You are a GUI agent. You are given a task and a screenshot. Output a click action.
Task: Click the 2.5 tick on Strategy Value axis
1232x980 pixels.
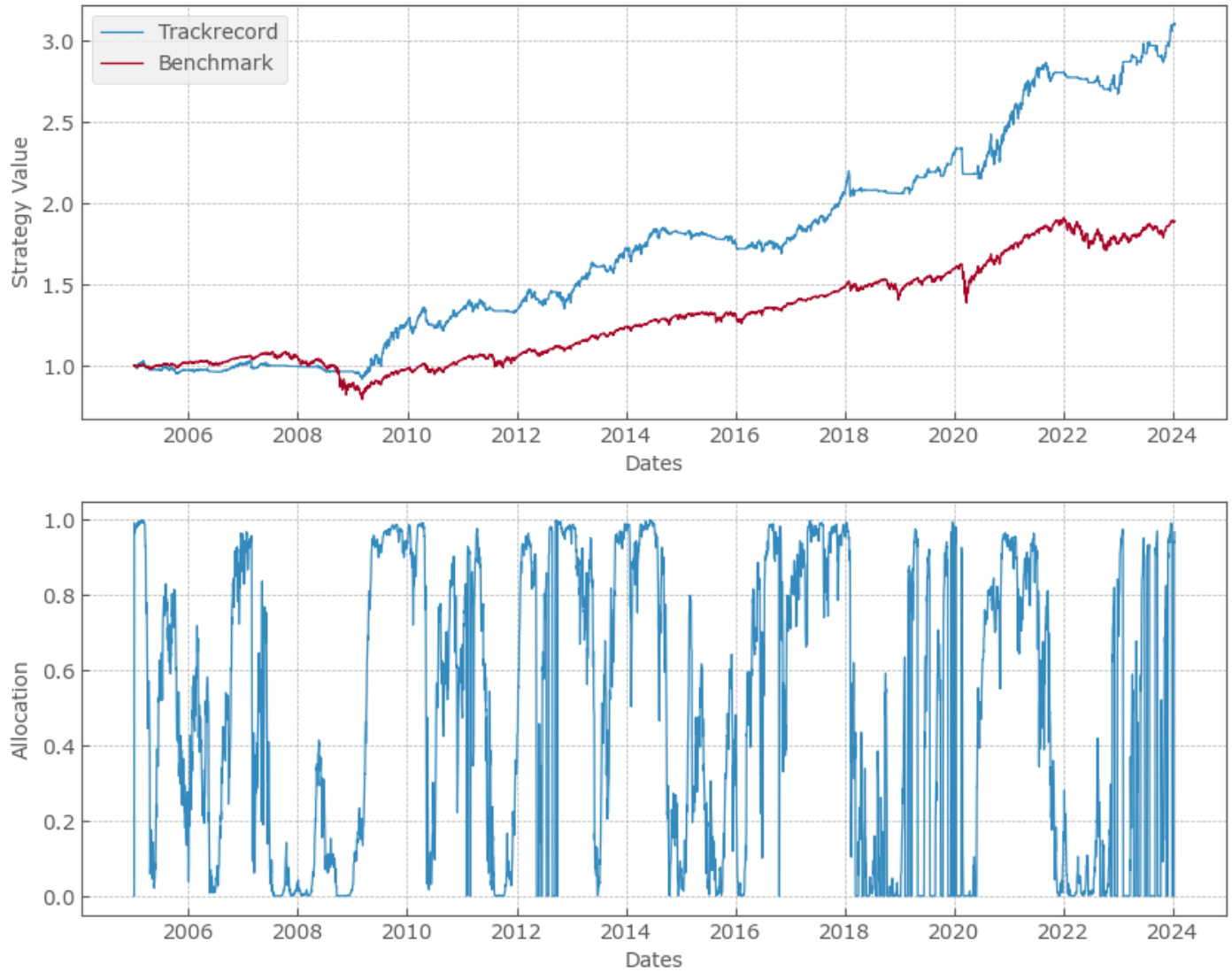coord(58,123)
